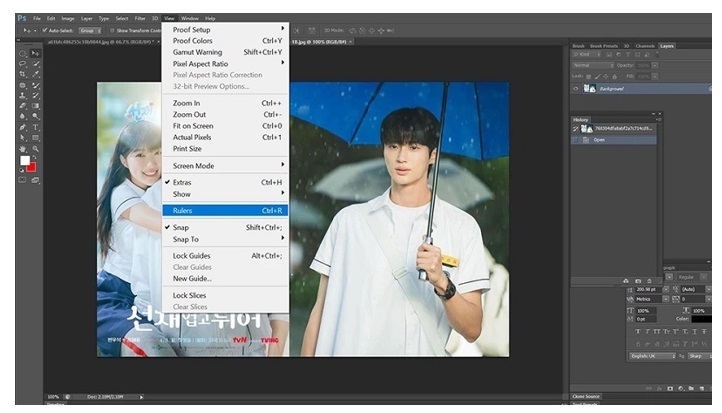Uncheck Extras in the View menu
Screen dimensions: 722x413
click(x=181, y=182)
